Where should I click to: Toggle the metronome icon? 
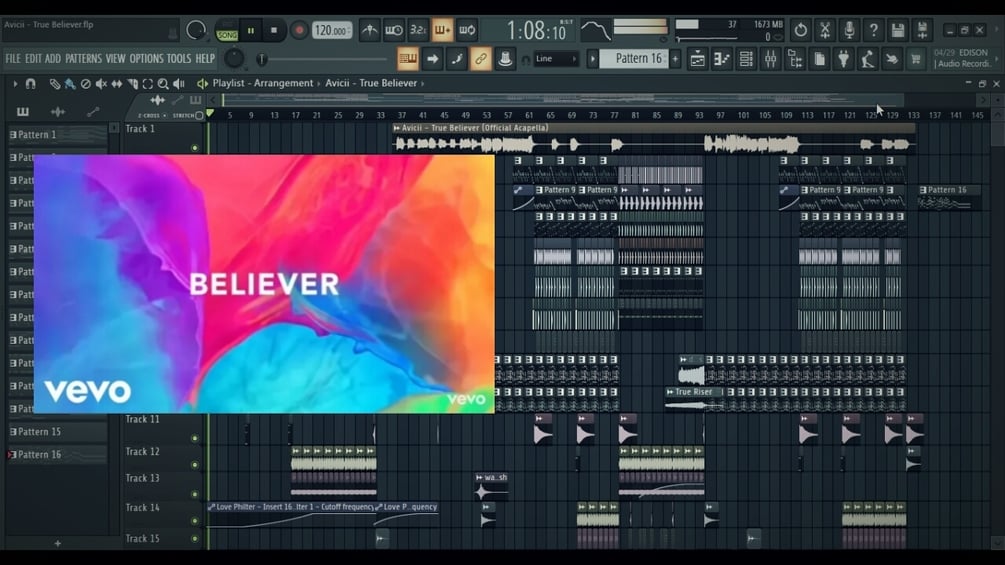(369, 30)
